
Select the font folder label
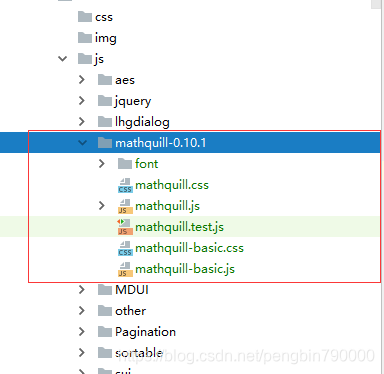[146, 164]
